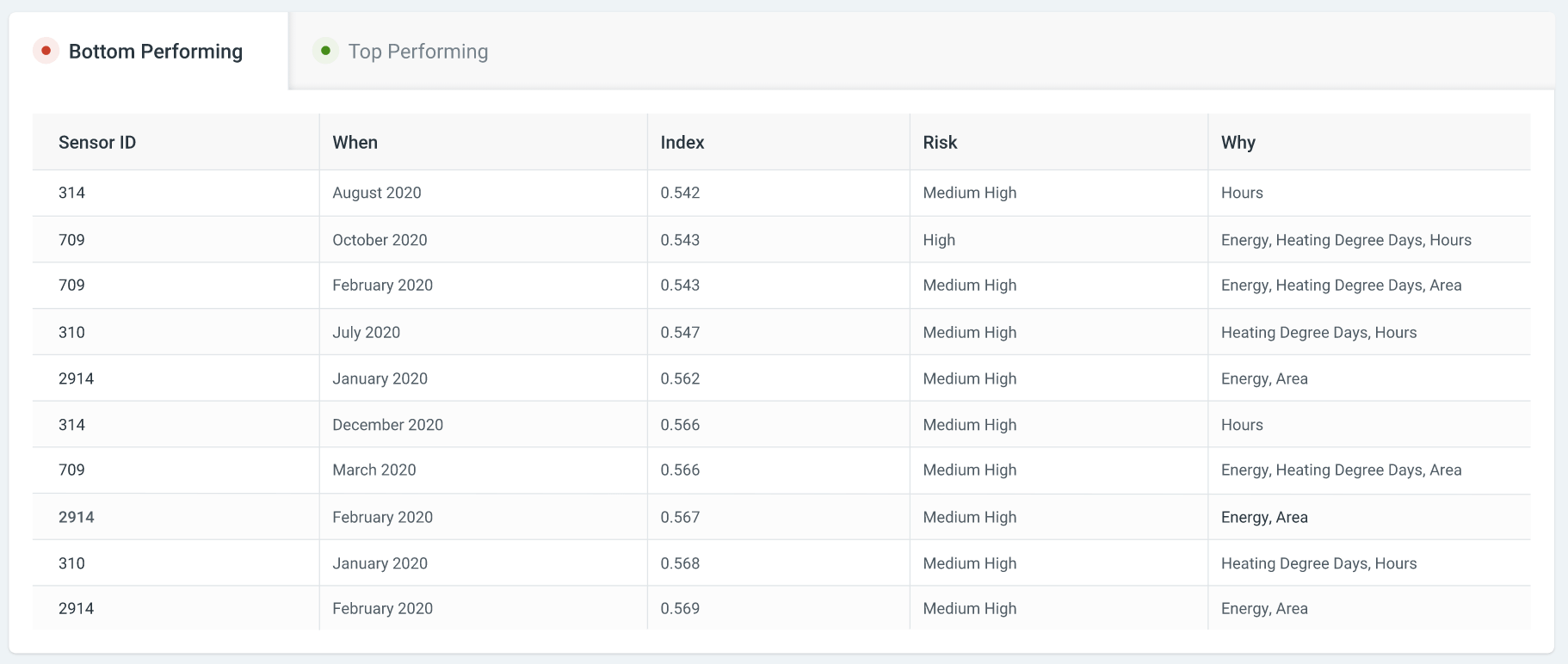Click Hours reason in the December 2020 row
The width and height of the screenshot is (1568, 664).
[x=1242, y=425]
